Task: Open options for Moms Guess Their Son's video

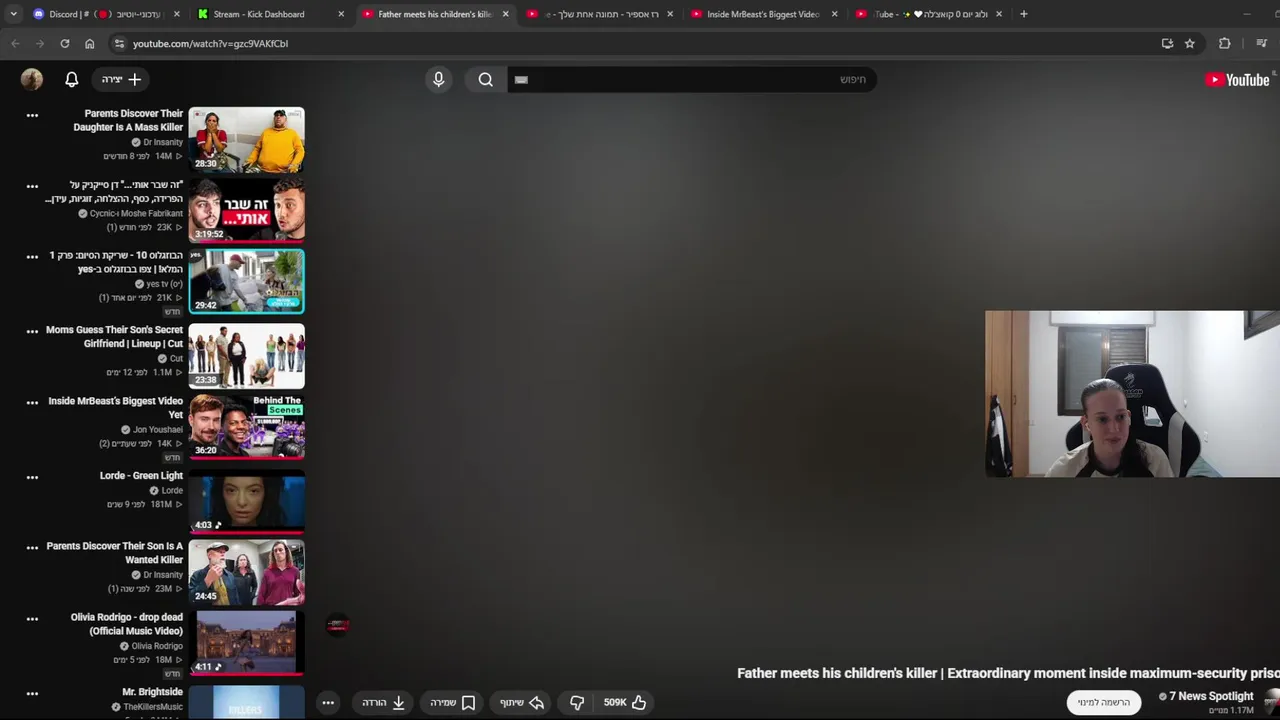Action: tap(32, 331)
